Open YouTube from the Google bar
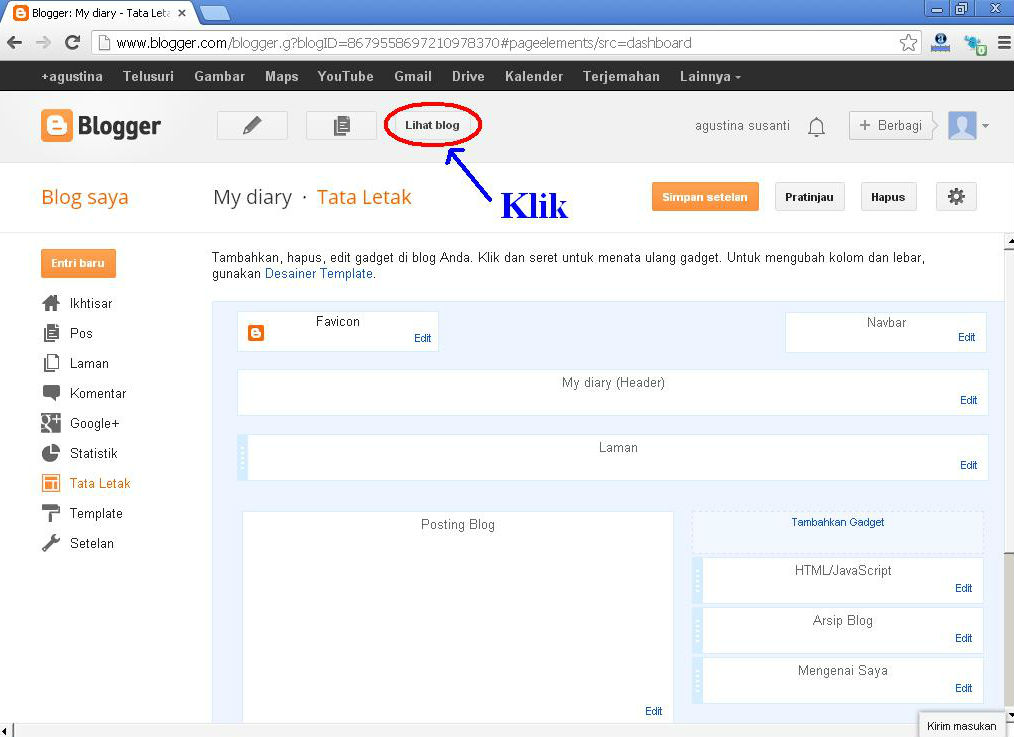 point(345,76)
